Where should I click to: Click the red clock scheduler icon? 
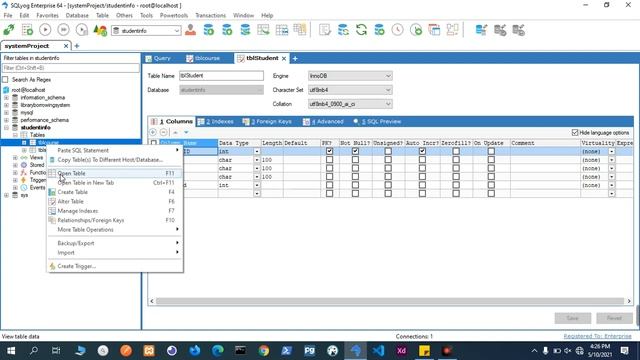pyautogui.click(x=397, y=30)
